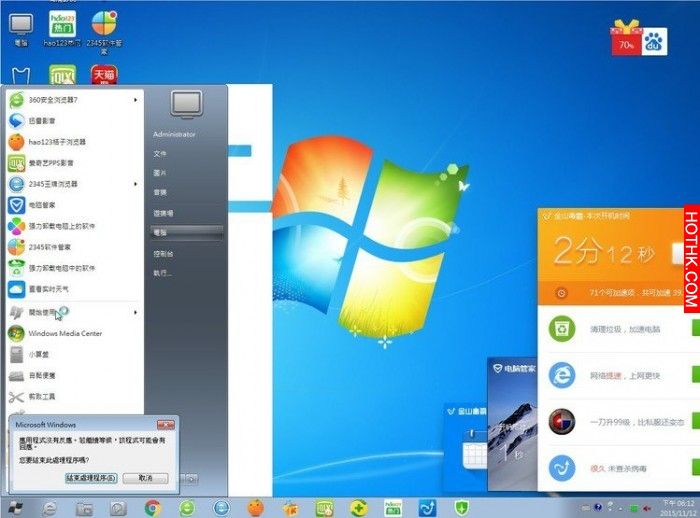This screenshot has height=518, width=700.
Task: Open the file explorer folder on taskbar
Action: (84, 509)
